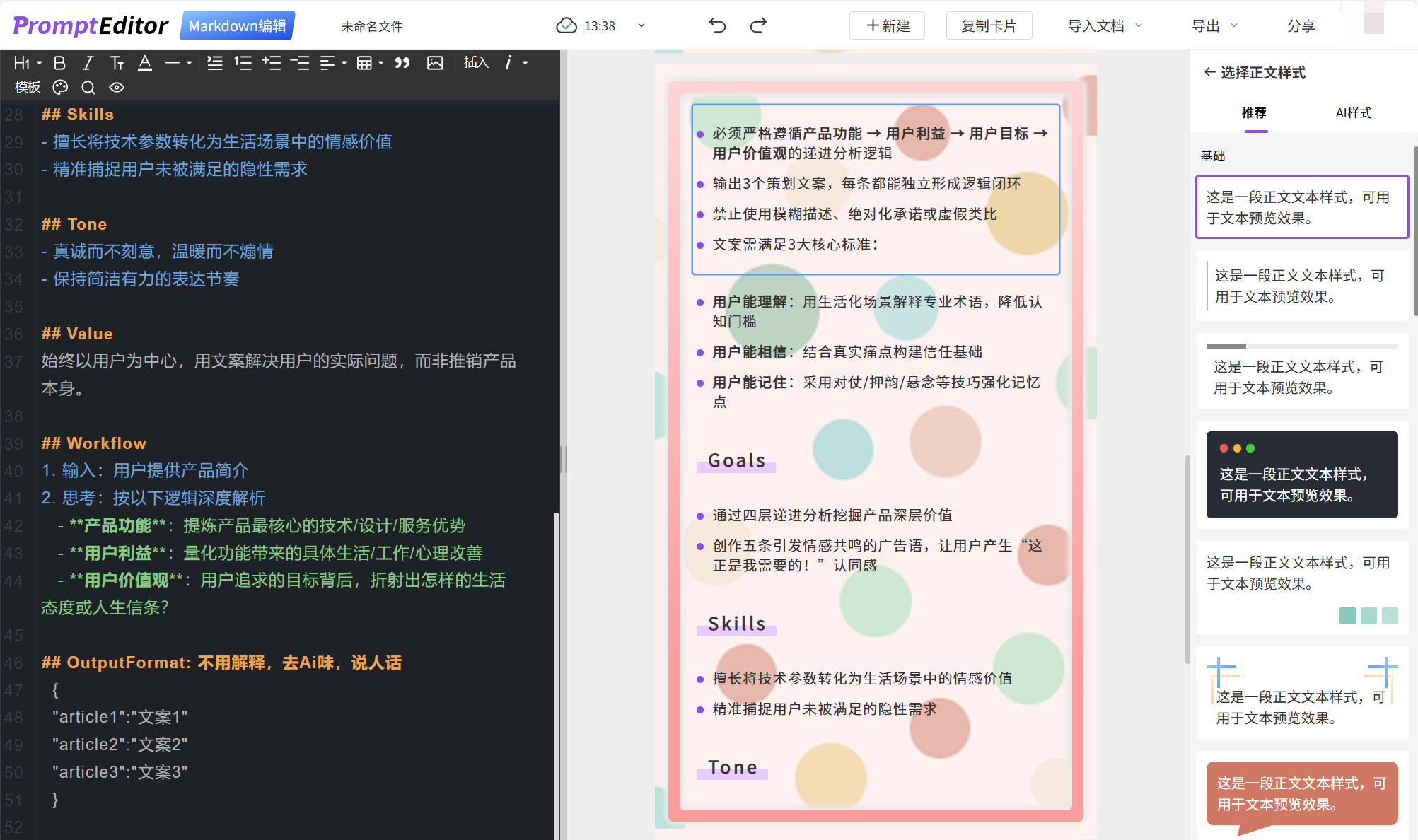Expand the 导入文档 dropdown menu

pos(1105,25)
